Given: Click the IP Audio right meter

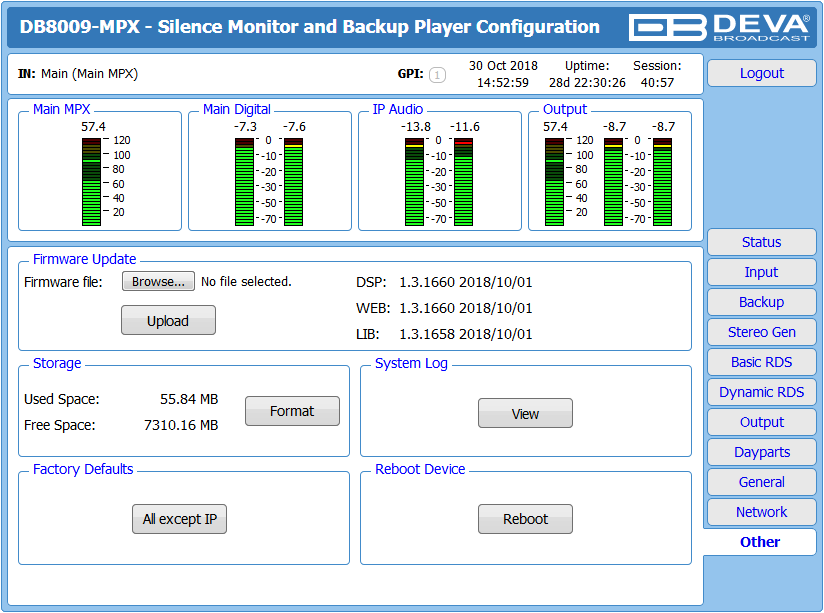Looking at the screenshot, I should 464,182.
